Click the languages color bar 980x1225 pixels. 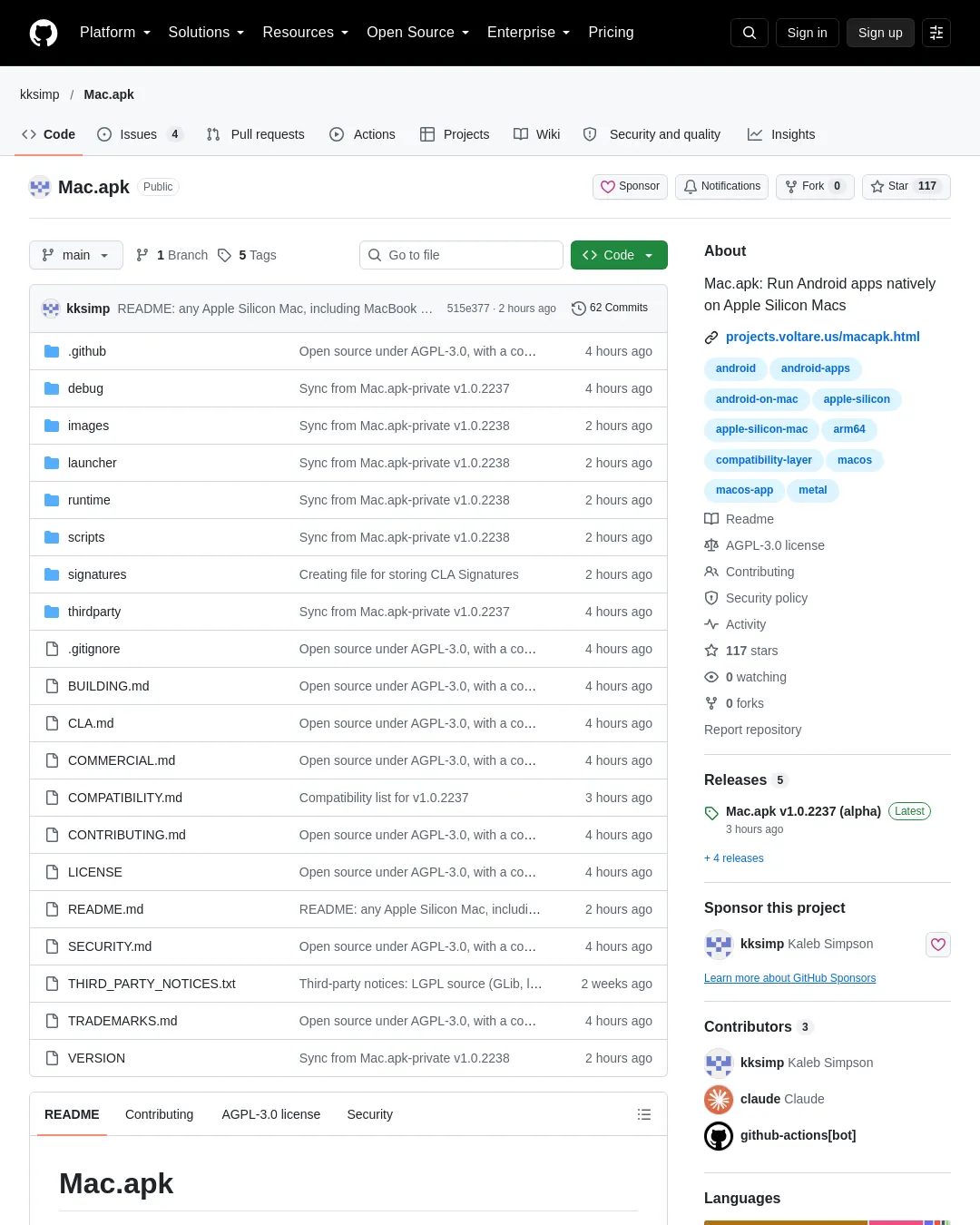tap(828, 1222)
